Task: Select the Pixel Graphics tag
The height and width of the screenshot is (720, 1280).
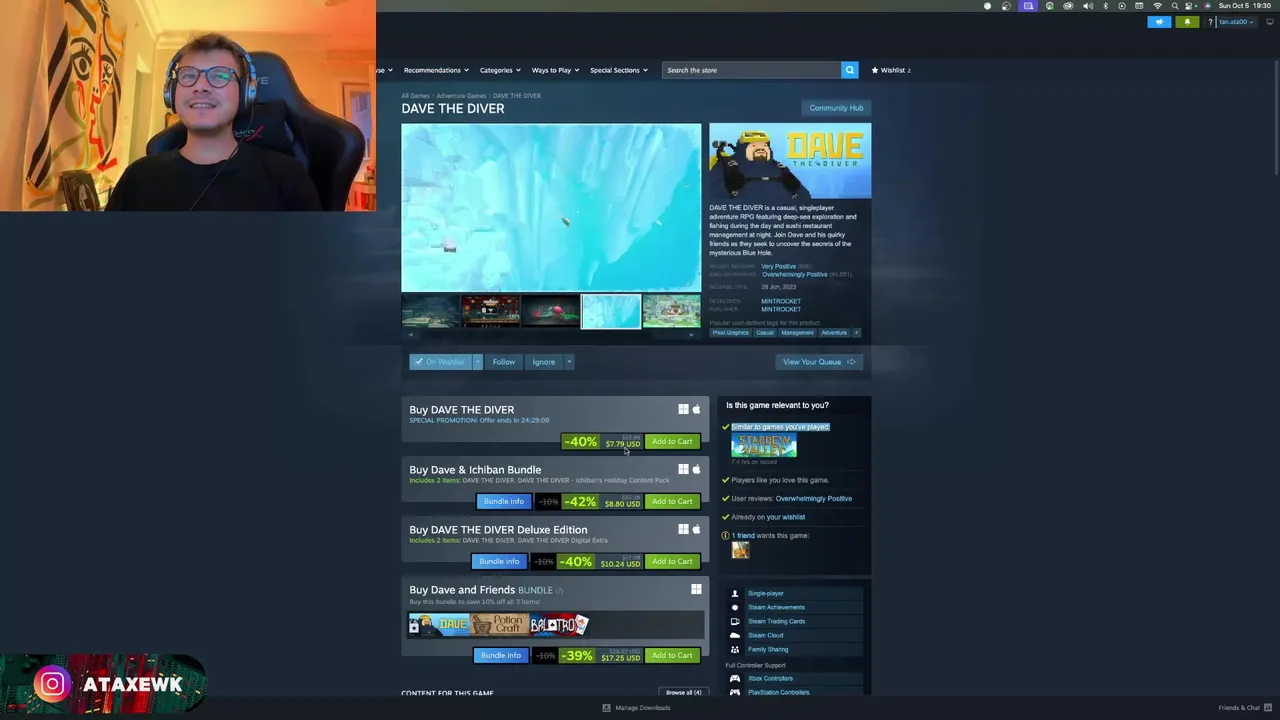Action: point(730,332)
